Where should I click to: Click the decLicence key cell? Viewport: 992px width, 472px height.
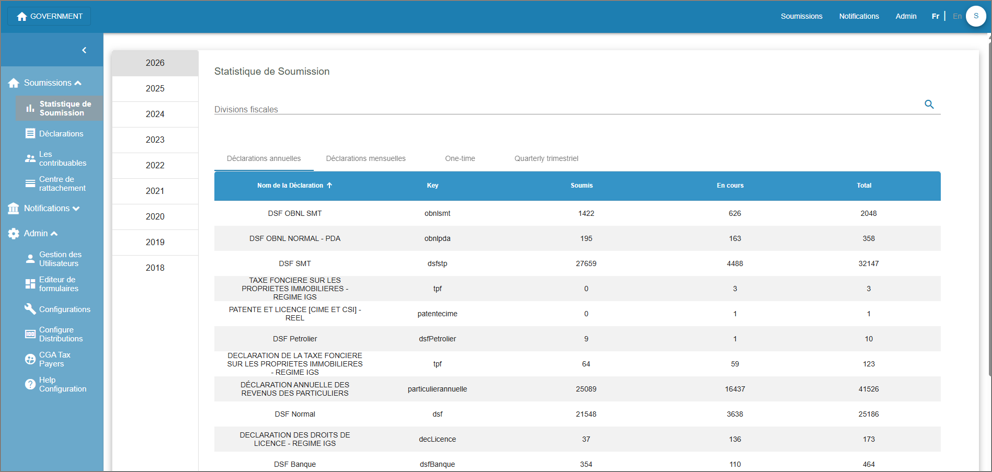click(437, 439)
